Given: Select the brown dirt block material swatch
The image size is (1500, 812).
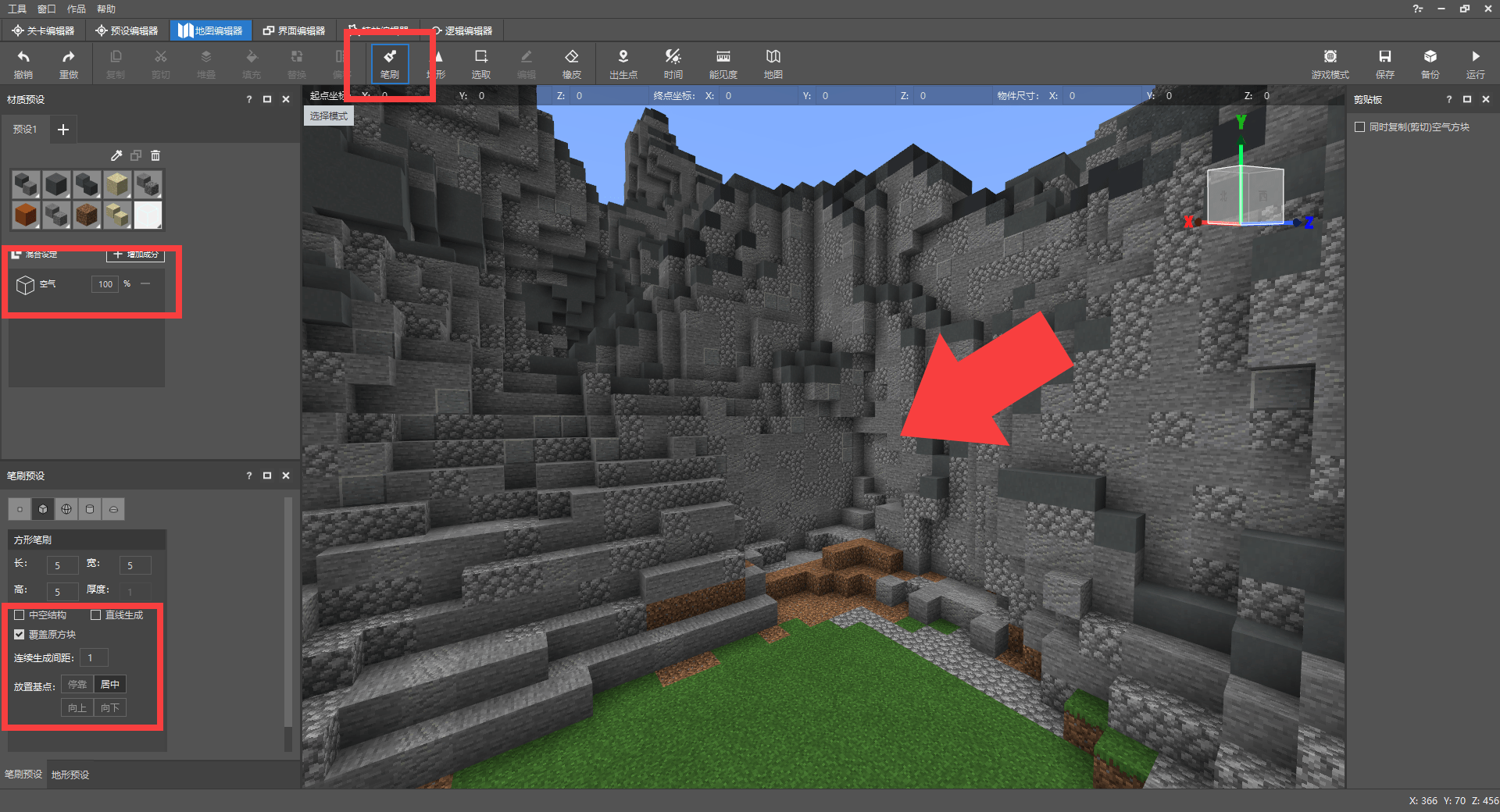Looking at the screenshot, I should [87, 215].
